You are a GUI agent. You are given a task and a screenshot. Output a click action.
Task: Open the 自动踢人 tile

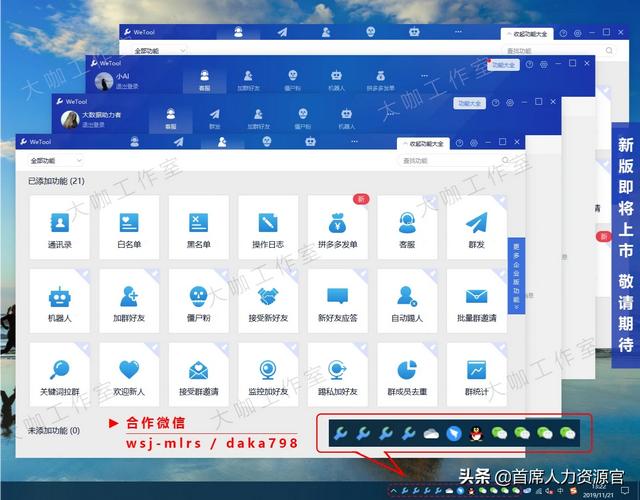pyautogui.click(x=407, y=301)
